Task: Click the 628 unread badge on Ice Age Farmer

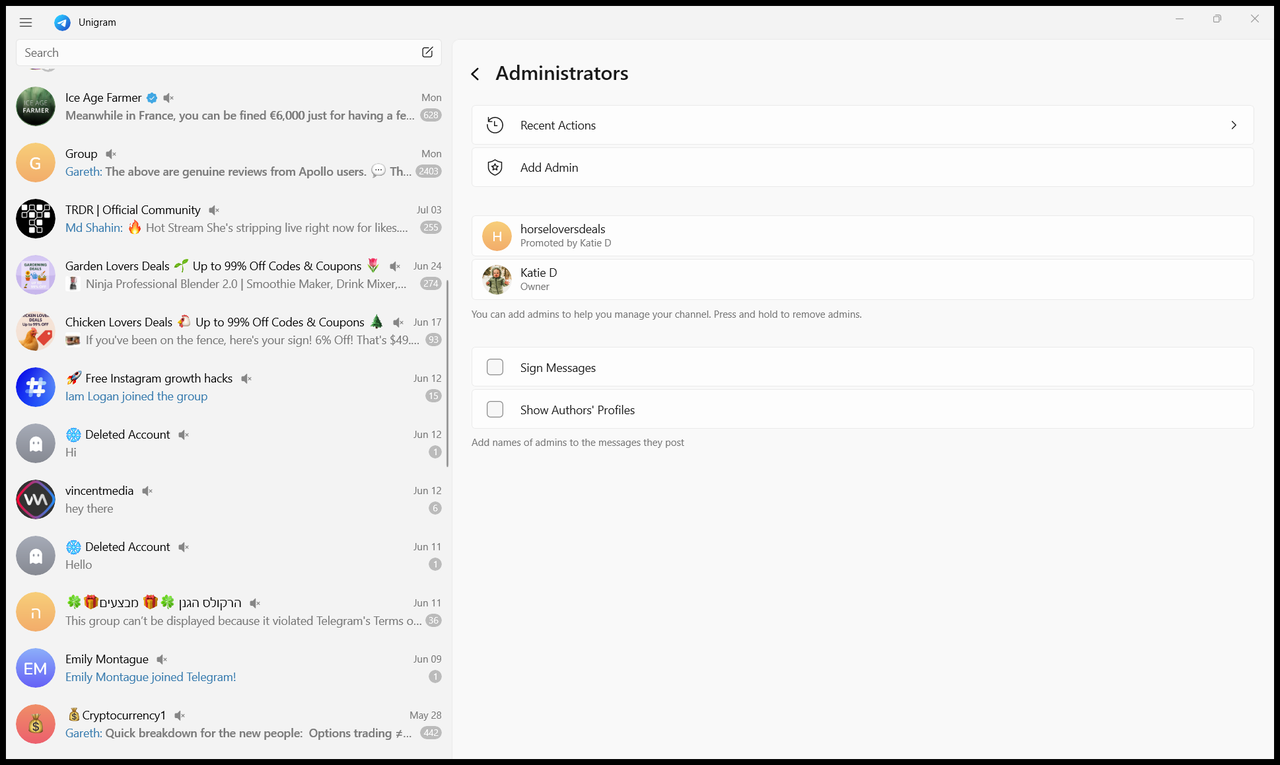Action: (x=431, y=115)
